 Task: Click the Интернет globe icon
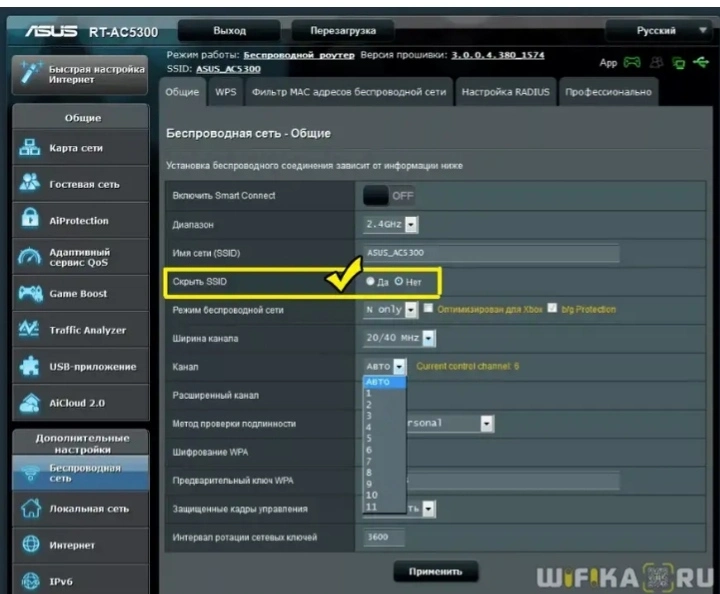pos(31,544)
